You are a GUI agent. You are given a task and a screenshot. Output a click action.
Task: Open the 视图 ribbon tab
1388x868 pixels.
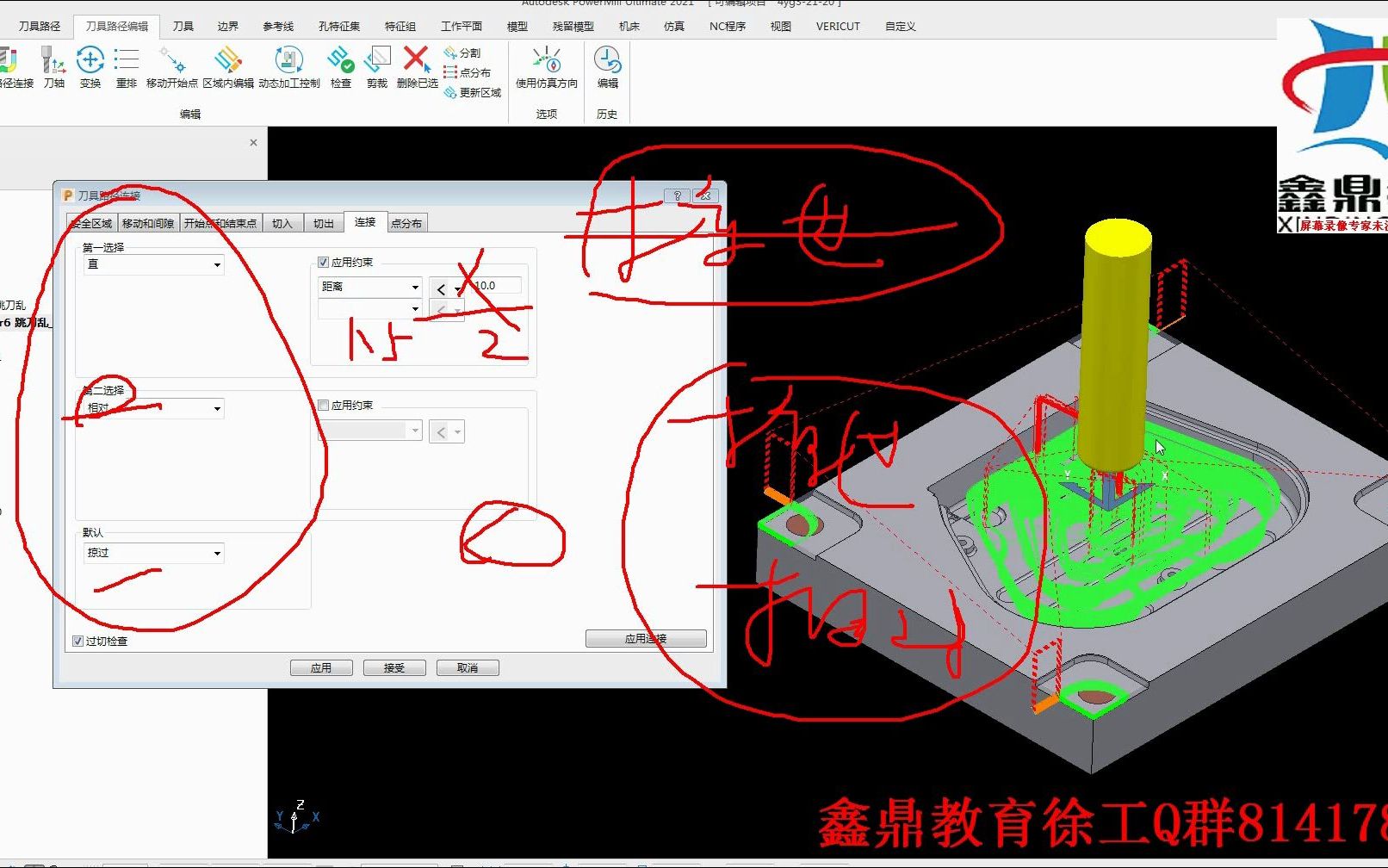pyautogui.click(x=781, y=26)
